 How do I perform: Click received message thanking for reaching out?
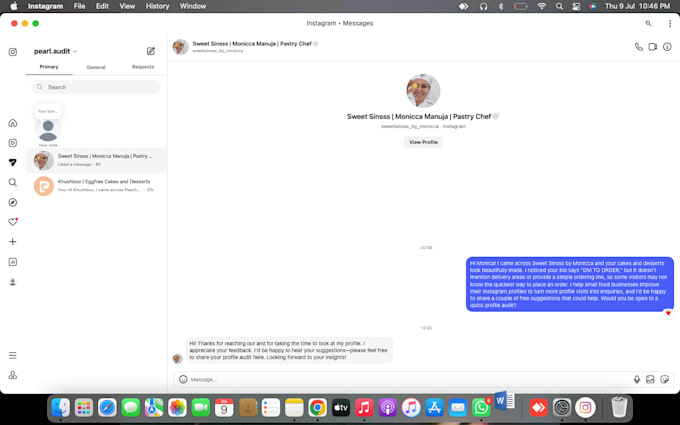pos(289,350)
